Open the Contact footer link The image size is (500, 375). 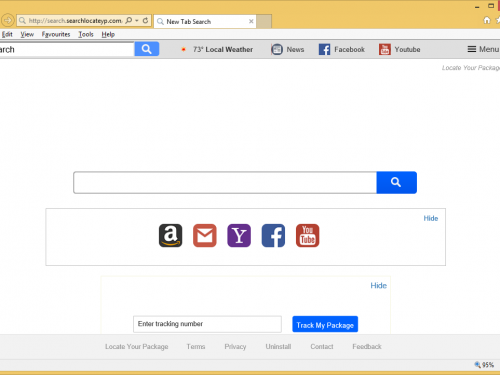pos(322,347)
